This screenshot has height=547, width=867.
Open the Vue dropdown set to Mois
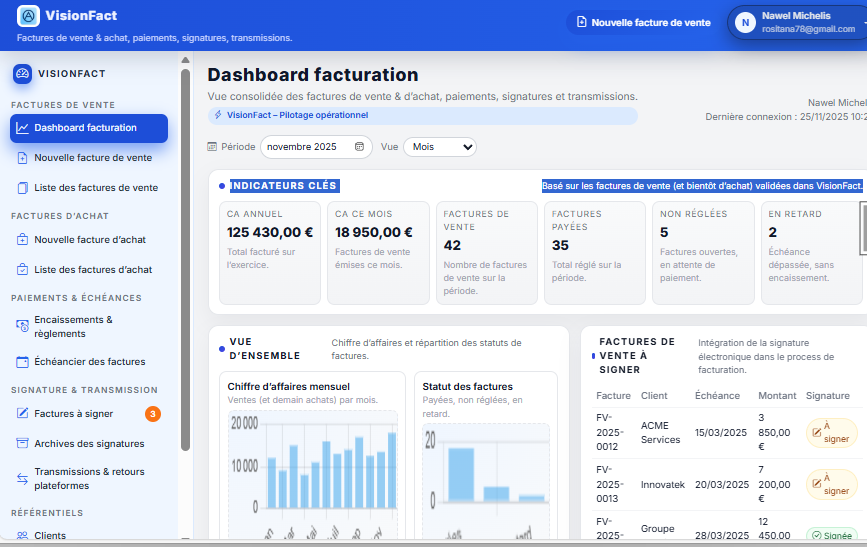440,147
